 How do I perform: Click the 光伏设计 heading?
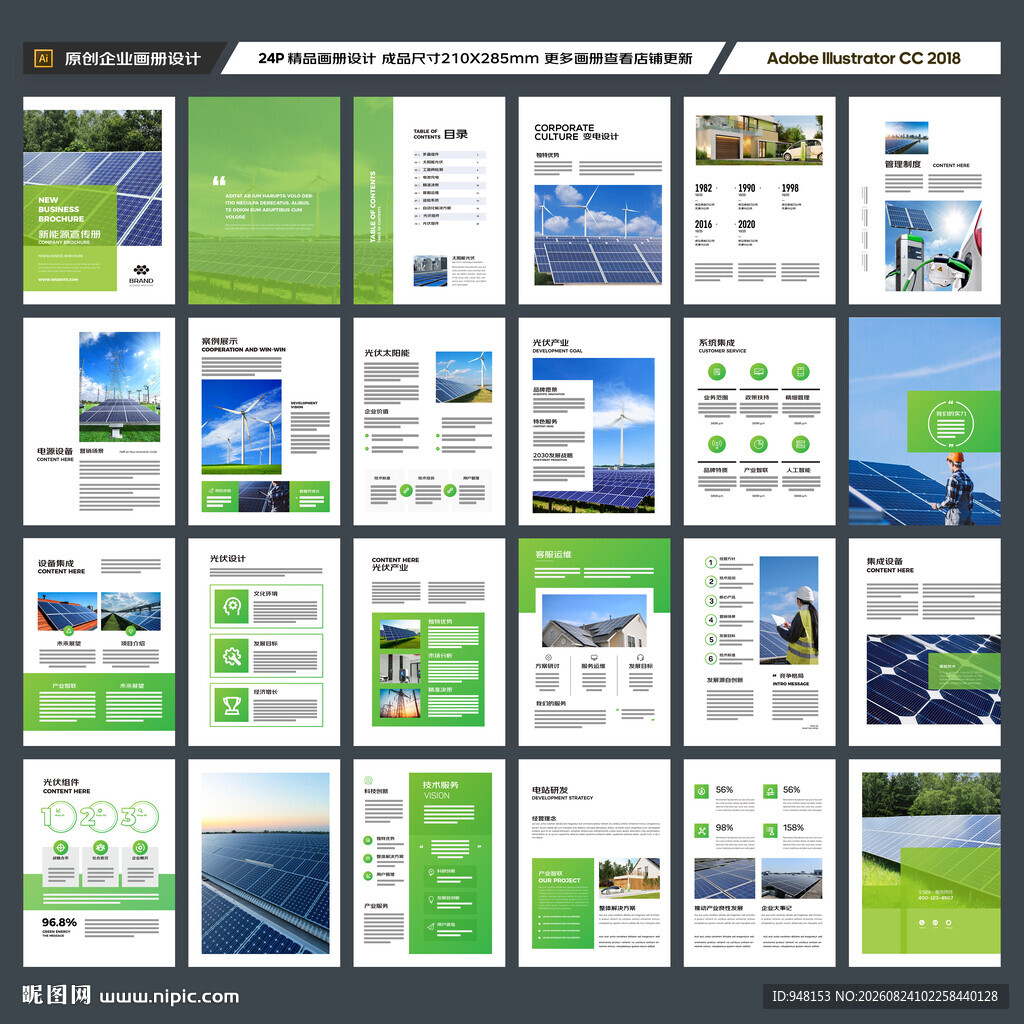[227, 558]
